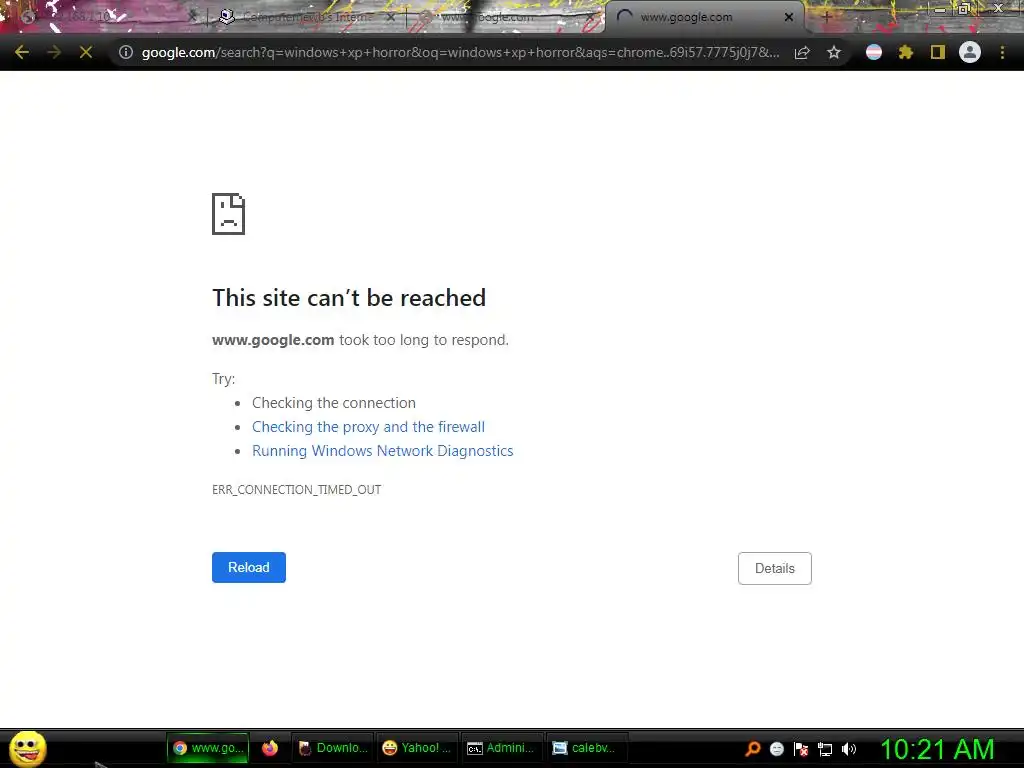Switch to the Computernewb's Internet tab

pyautogui.click(x=307, y=17)
